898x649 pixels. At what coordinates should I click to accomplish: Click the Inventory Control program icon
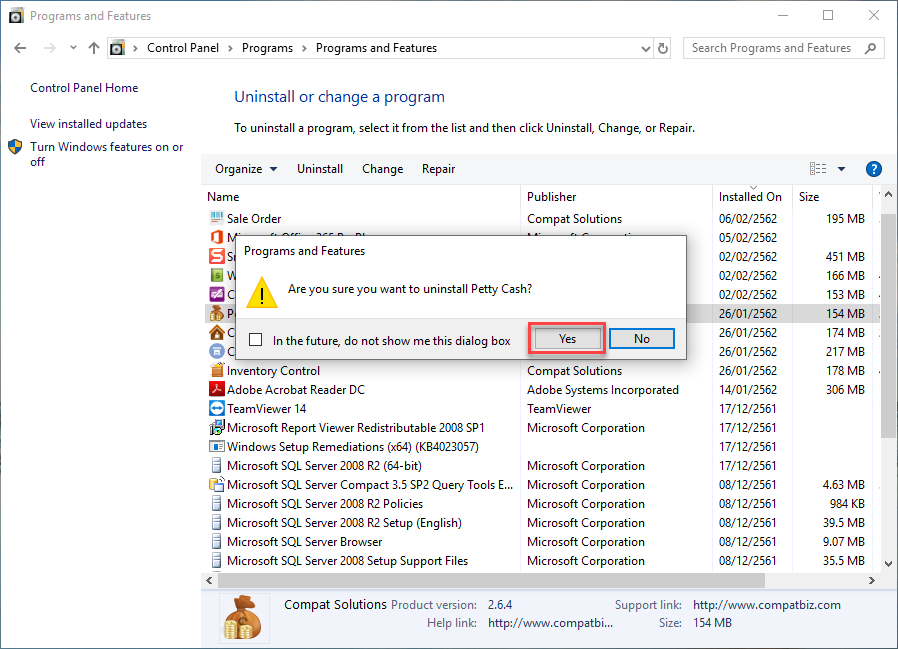click(216, 371)
